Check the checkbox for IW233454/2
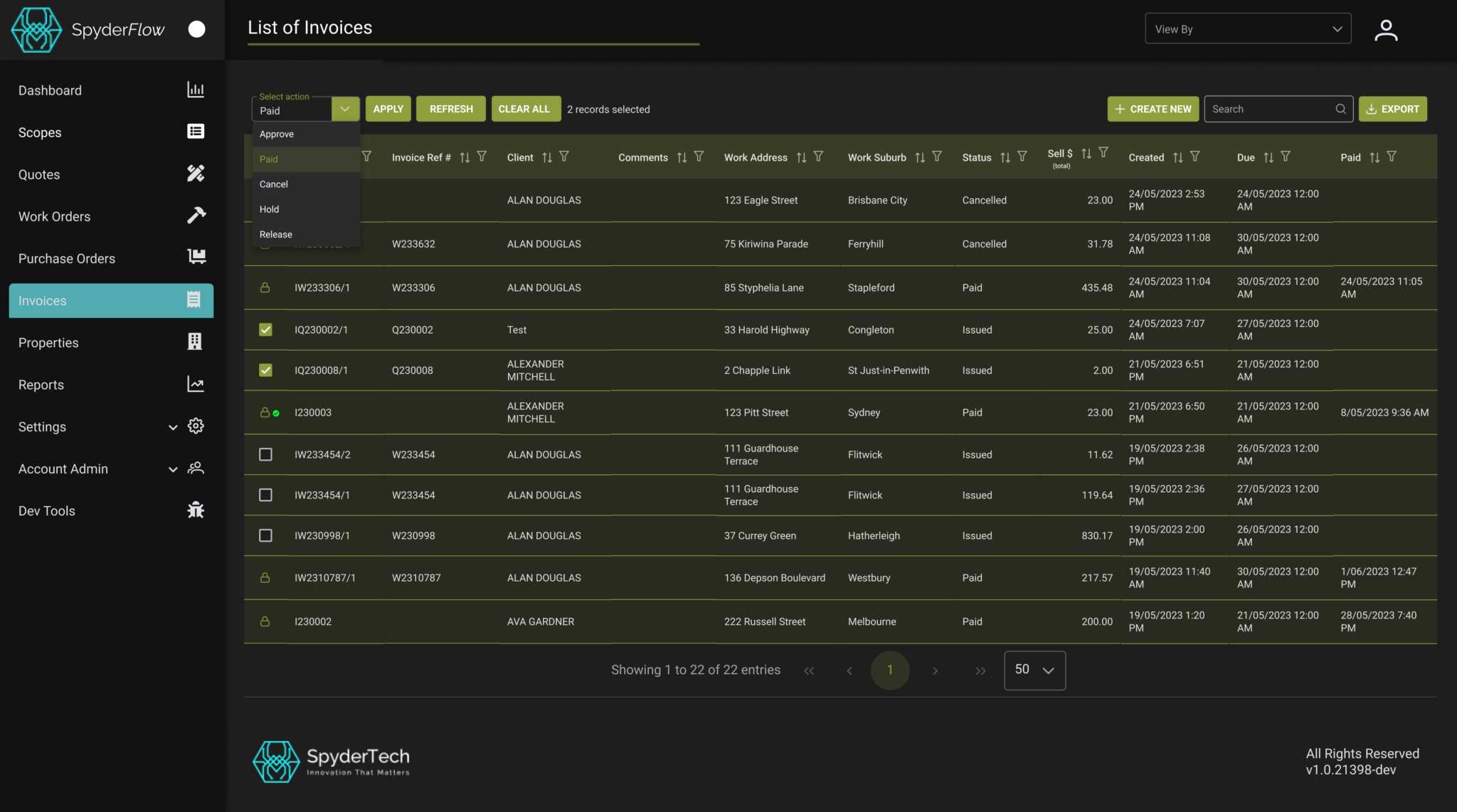Viewport: 1457px width, 812px height. point(265,454)
